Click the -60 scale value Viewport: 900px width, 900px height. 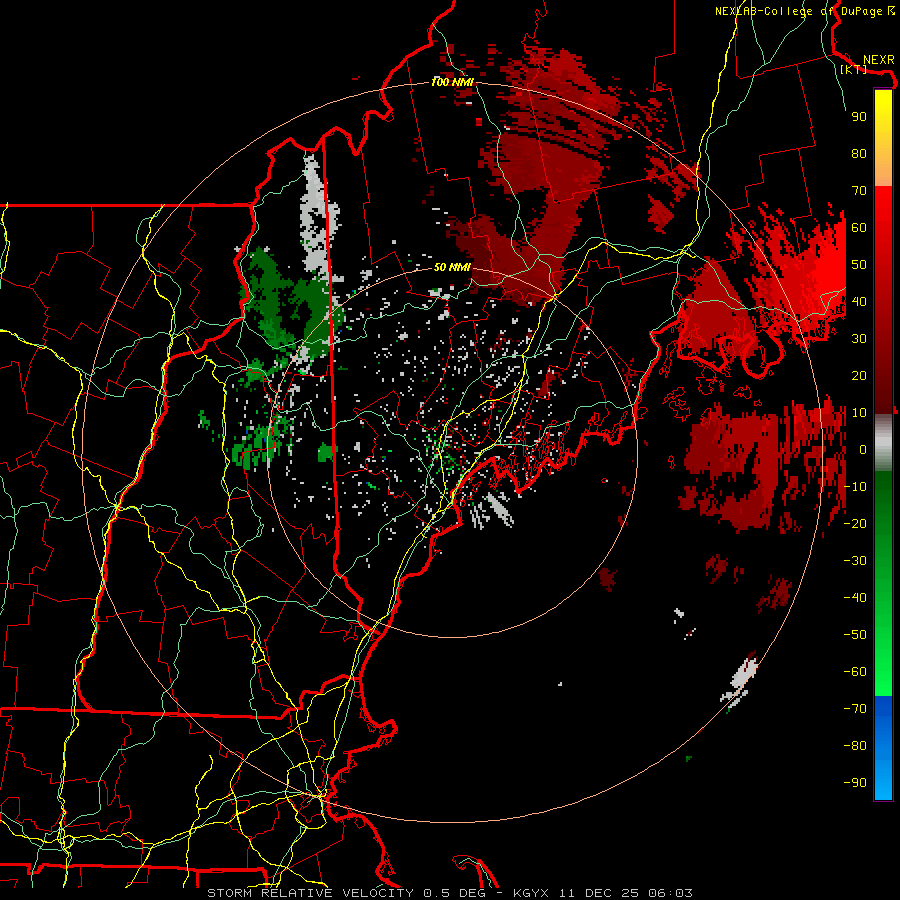coord(855,672)
